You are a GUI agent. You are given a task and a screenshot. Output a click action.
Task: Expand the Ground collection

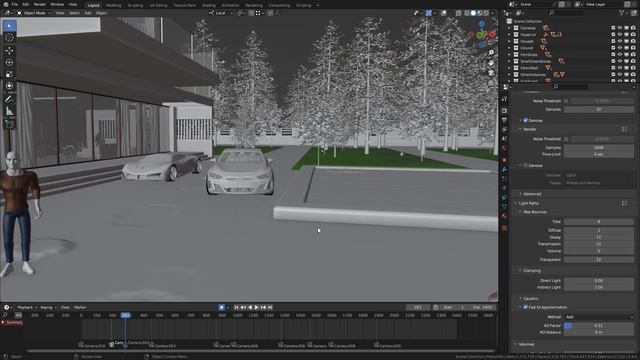[509, 48]
